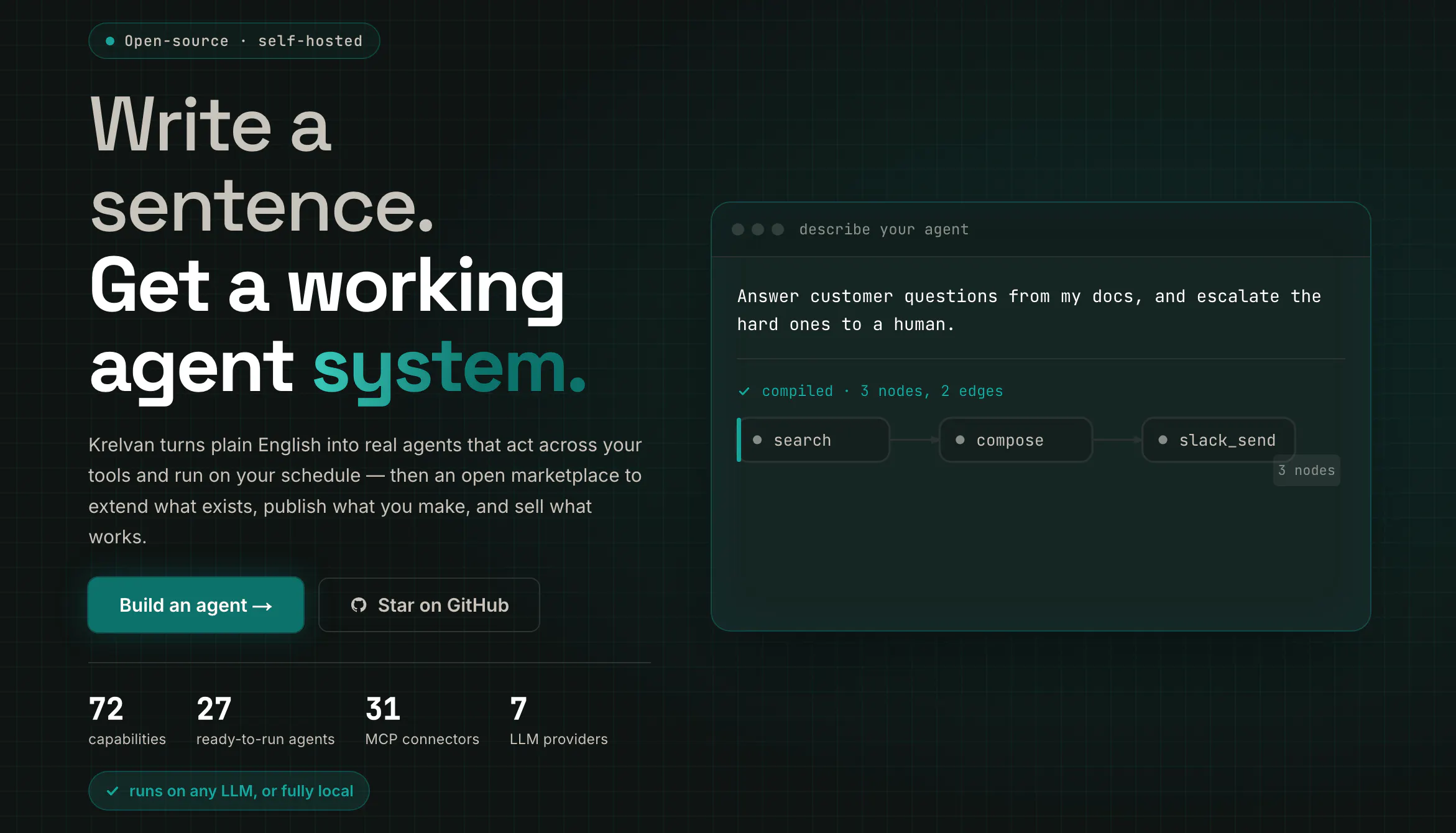This screenshot has width=1456, height=833.
Task: Click the green dot in Open-source badge
Action: tap(110, 41)
